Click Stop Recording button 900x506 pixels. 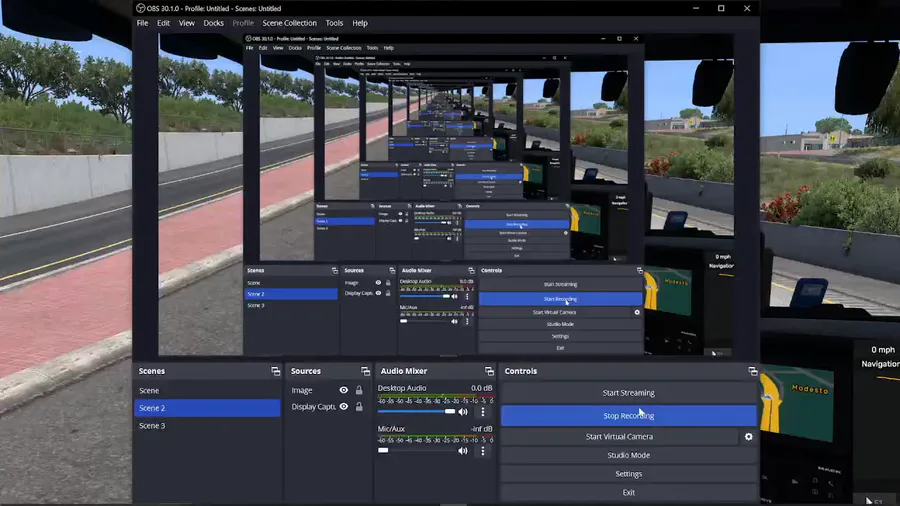[629, 415]
